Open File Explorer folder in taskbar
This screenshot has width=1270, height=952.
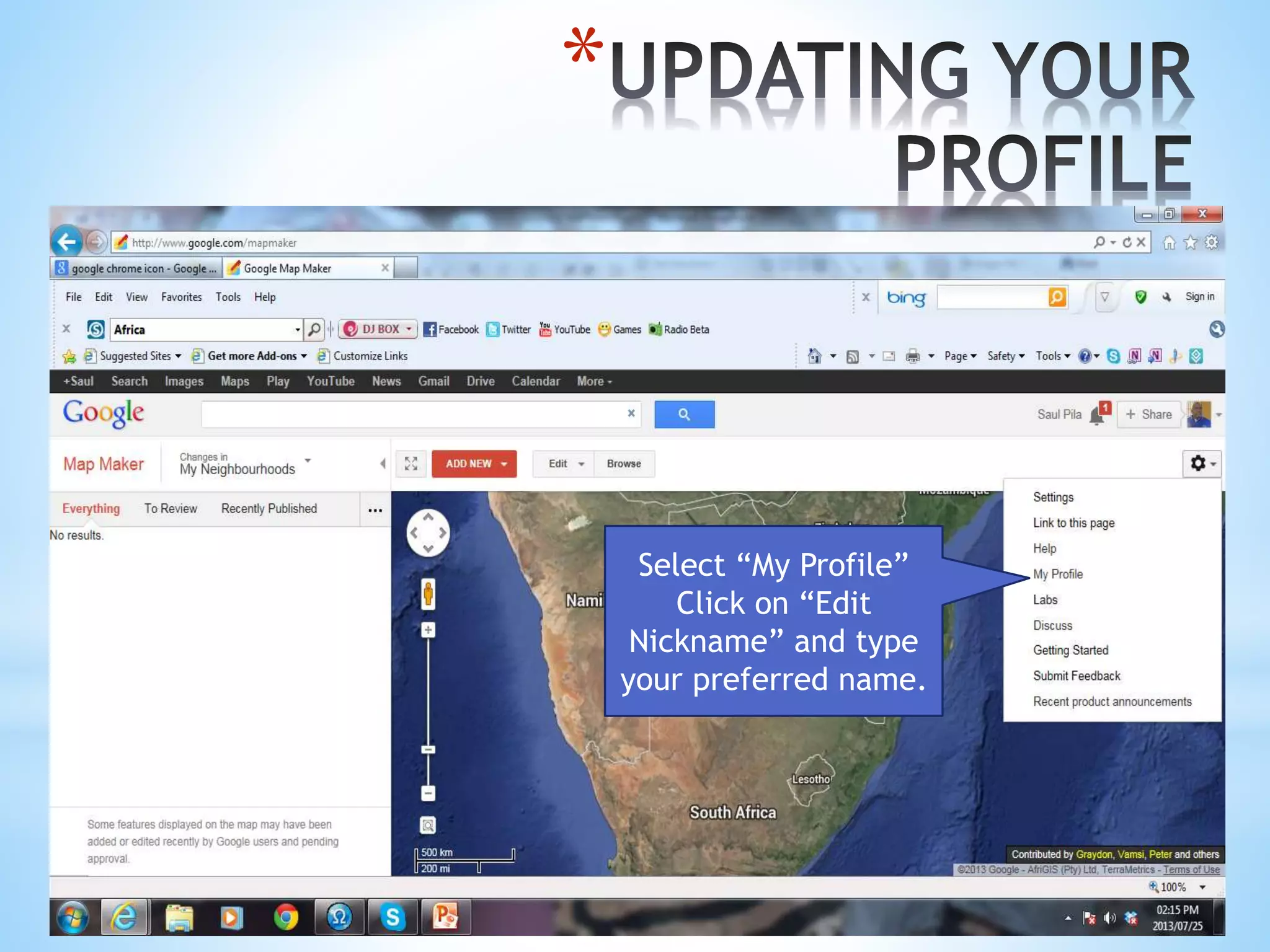tap(179, 917)
